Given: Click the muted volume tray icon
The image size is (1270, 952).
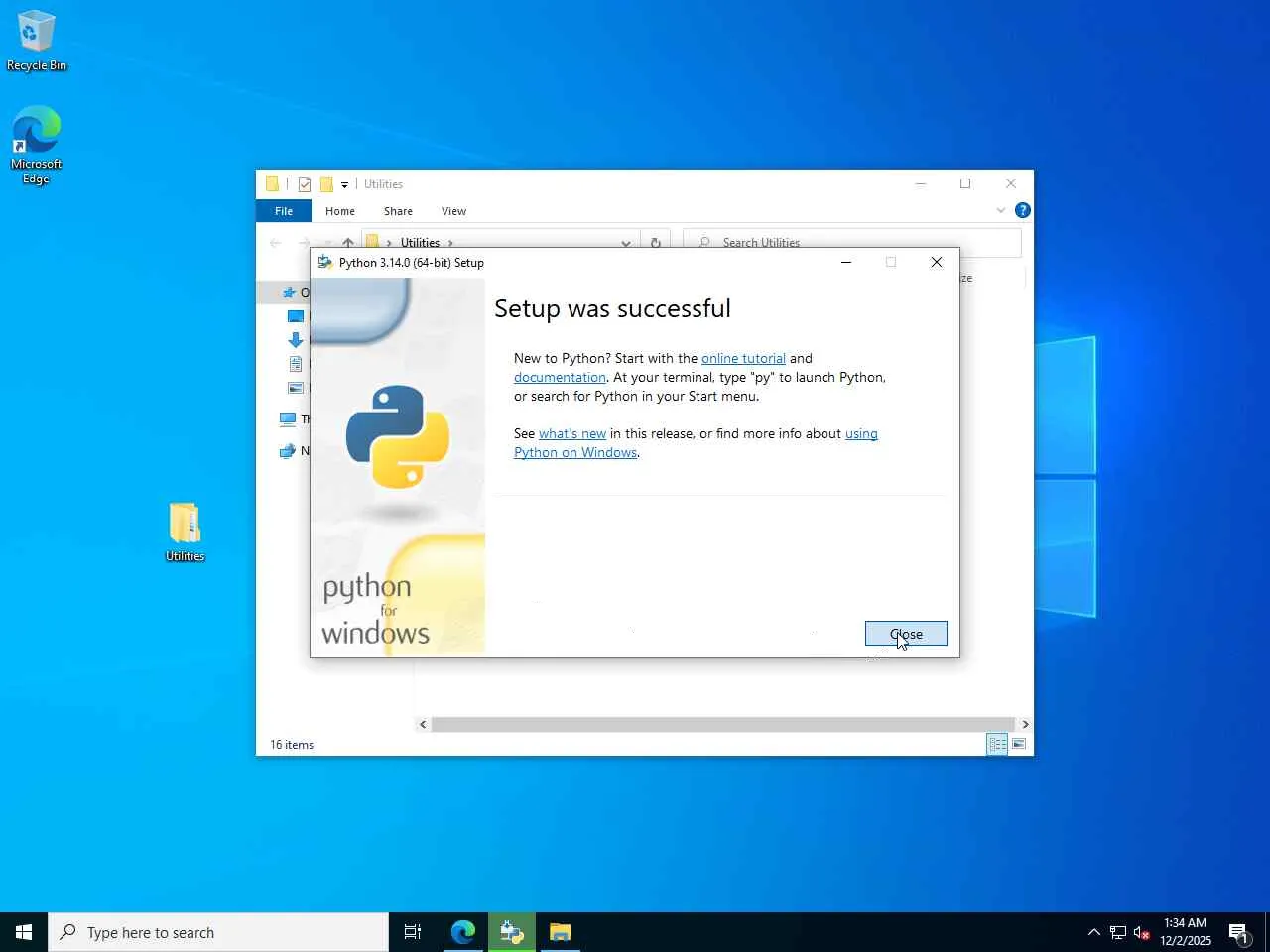Looking at the screenshot, I should [1141, 932].
